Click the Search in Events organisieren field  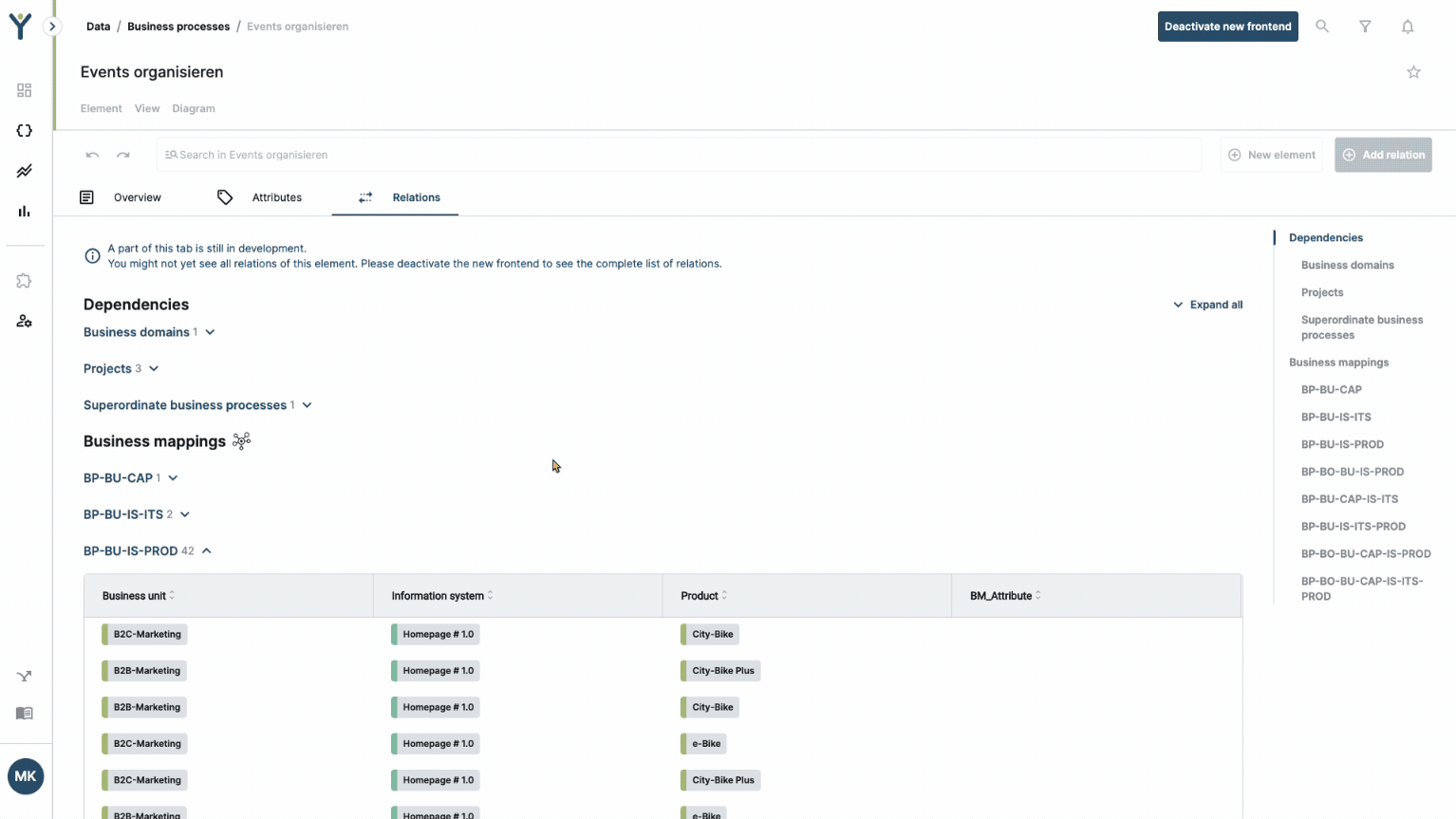tap(679, 155)
